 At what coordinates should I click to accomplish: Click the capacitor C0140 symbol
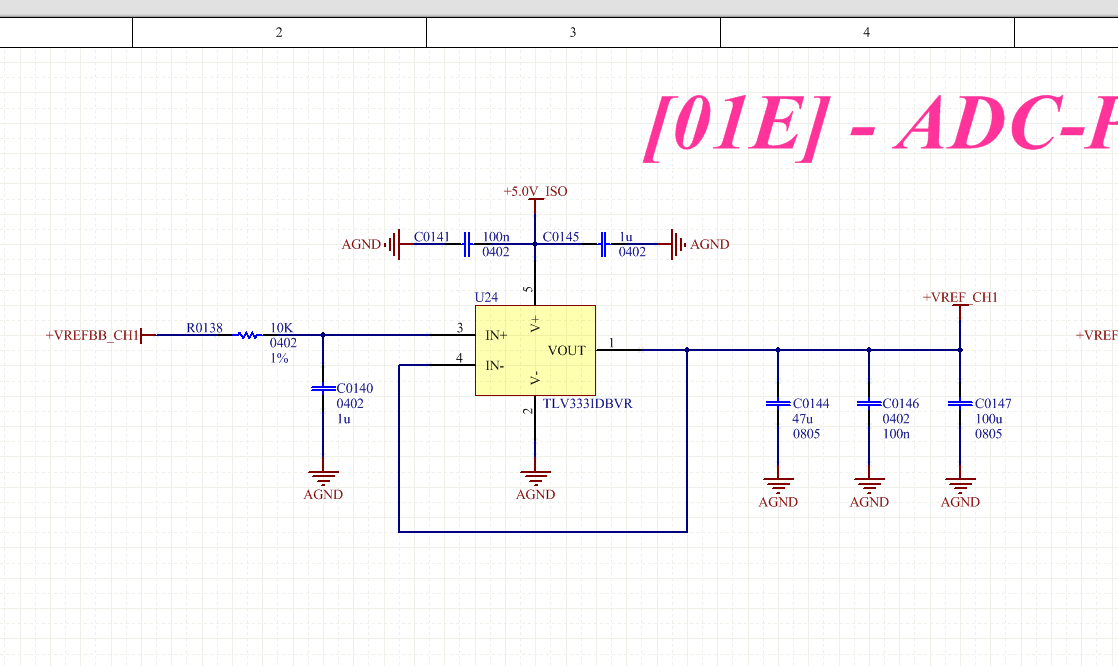323,389
